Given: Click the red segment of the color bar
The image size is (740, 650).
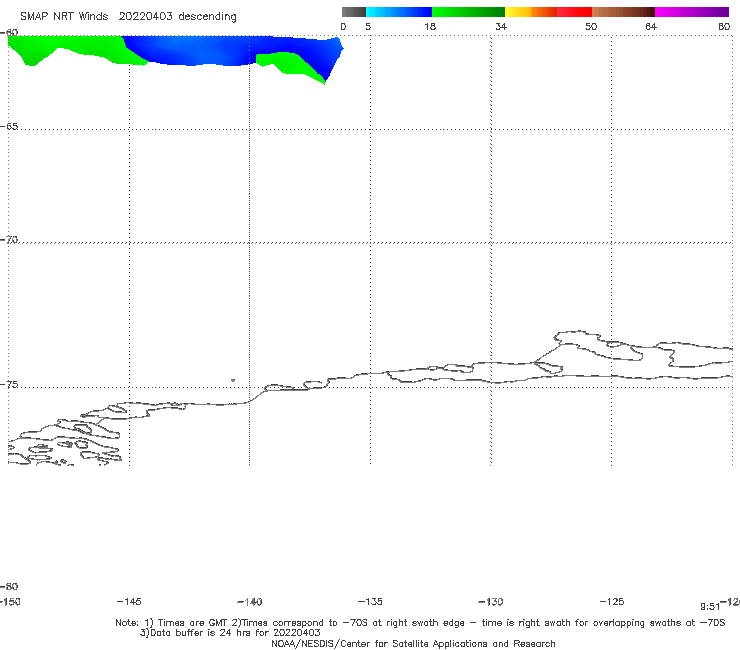Looking at the screenshot, I should (x=574, y=12).
